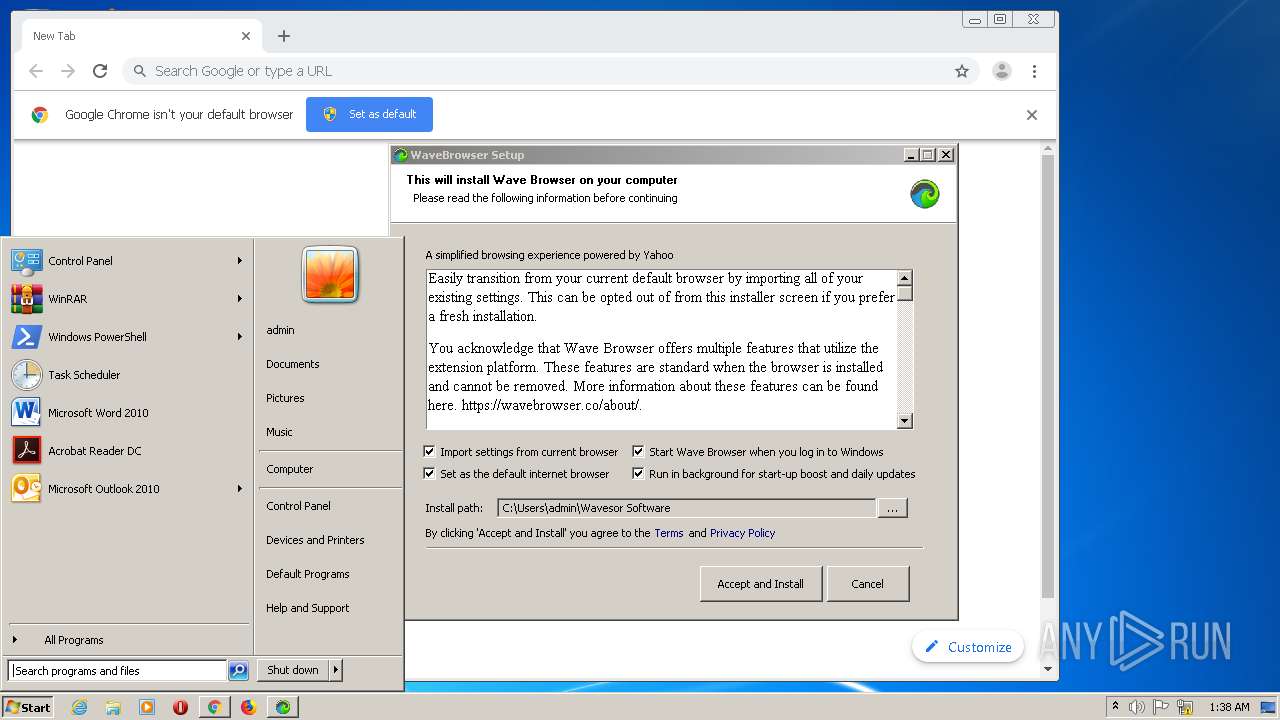Expand Control Panel submenu arrow in programs list
Screen dimensions: 1280x720
click(x=240, y=261)
